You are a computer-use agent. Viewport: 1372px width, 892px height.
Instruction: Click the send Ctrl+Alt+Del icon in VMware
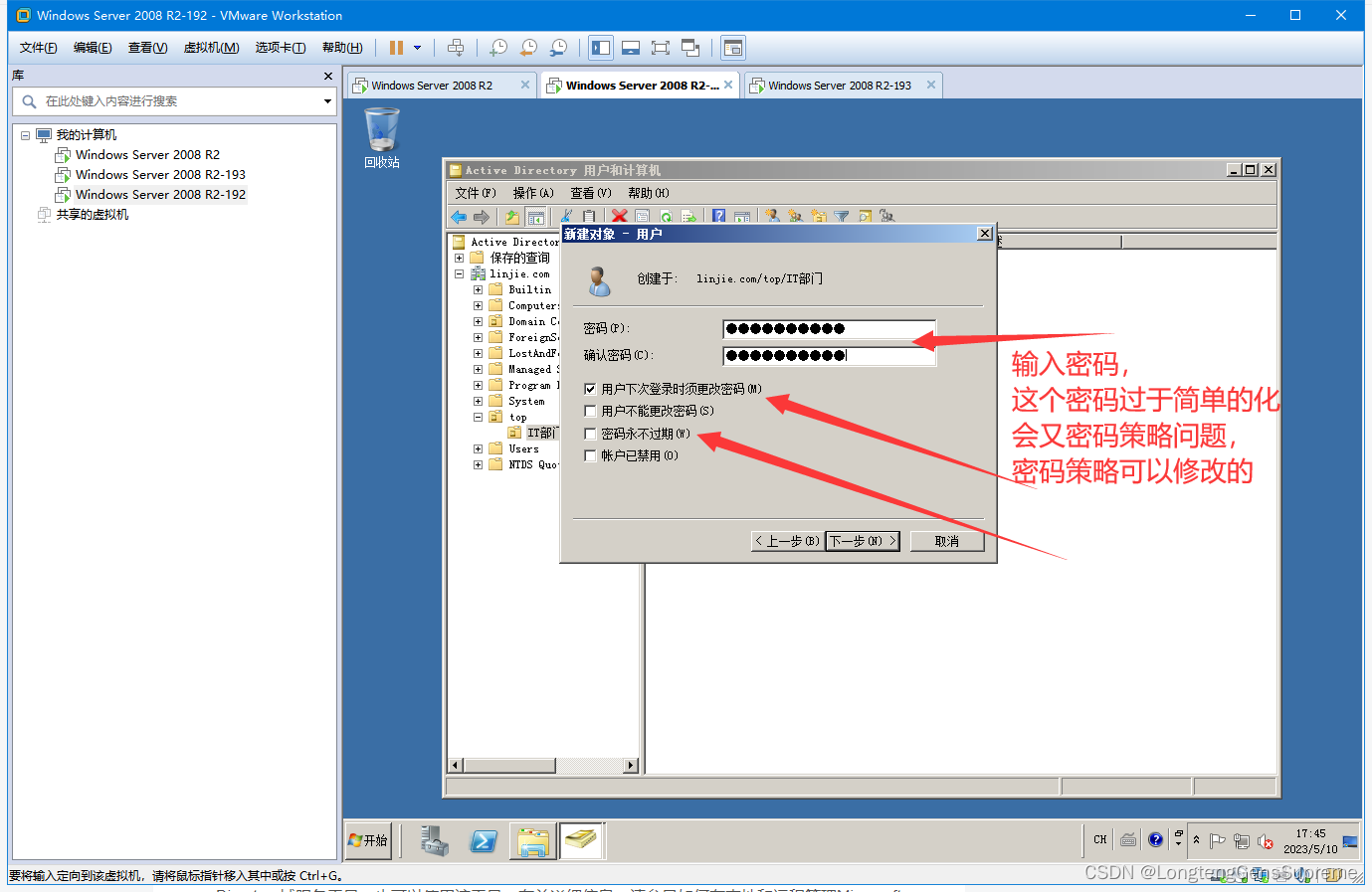(456, 48)
